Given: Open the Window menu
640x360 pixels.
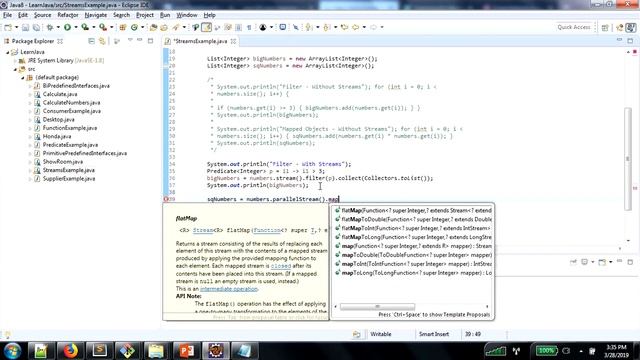Looking at the screenshot, I should click(x=187, y=15).
